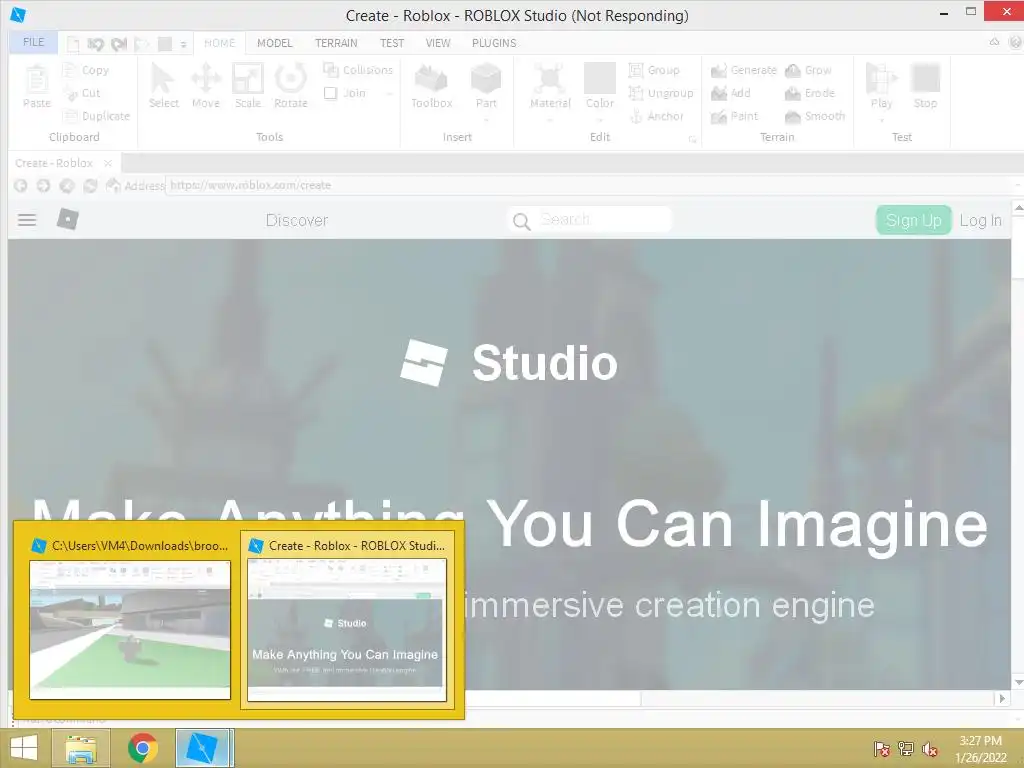Click the muted volume tray icon
The height and width of the screenshot is (768, 1024).
click(930, 749)
